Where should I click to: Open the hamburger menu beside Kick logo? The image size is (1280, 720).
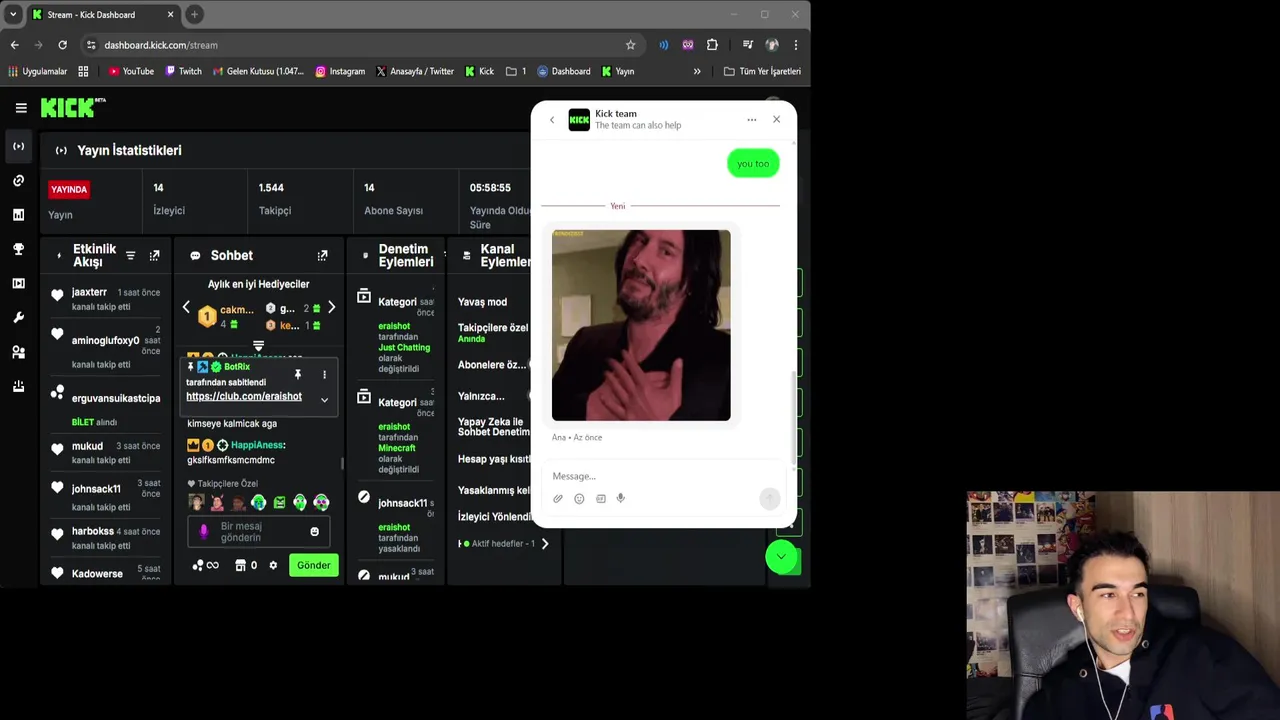[21, 108]
